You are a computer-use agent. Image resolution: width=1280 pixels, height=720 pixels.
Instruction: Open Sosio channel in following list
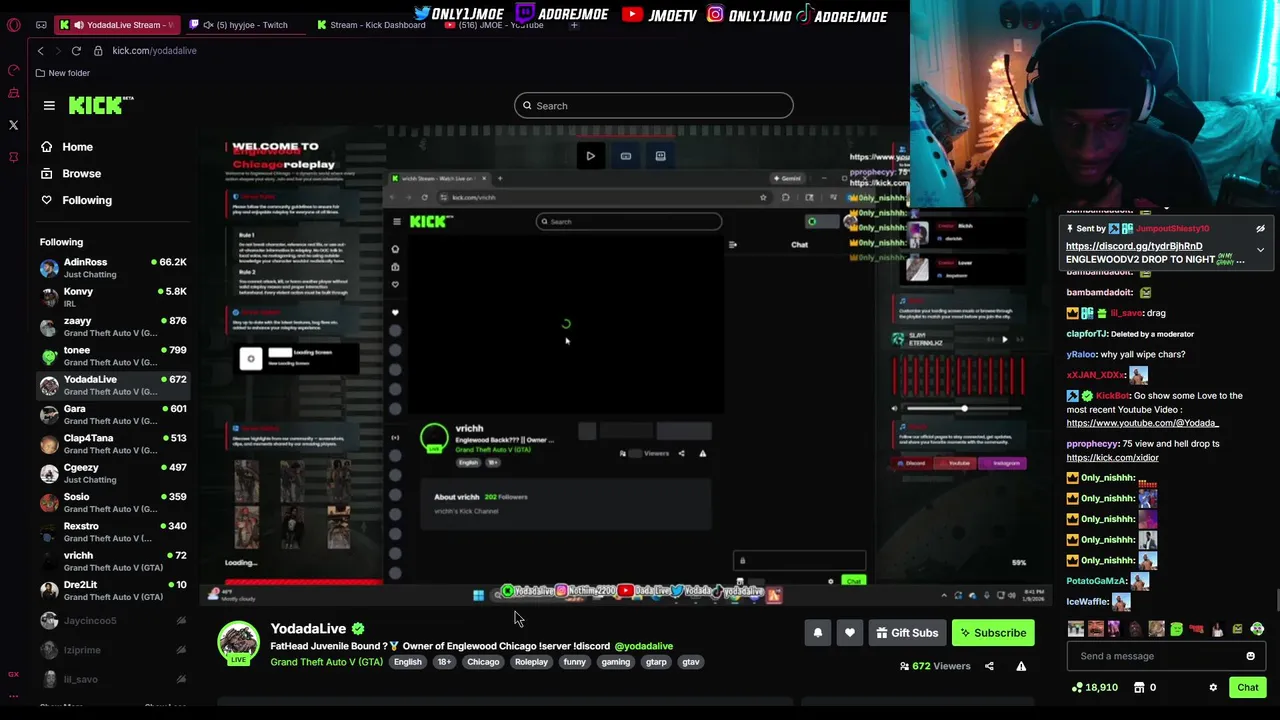pos(113,502)
